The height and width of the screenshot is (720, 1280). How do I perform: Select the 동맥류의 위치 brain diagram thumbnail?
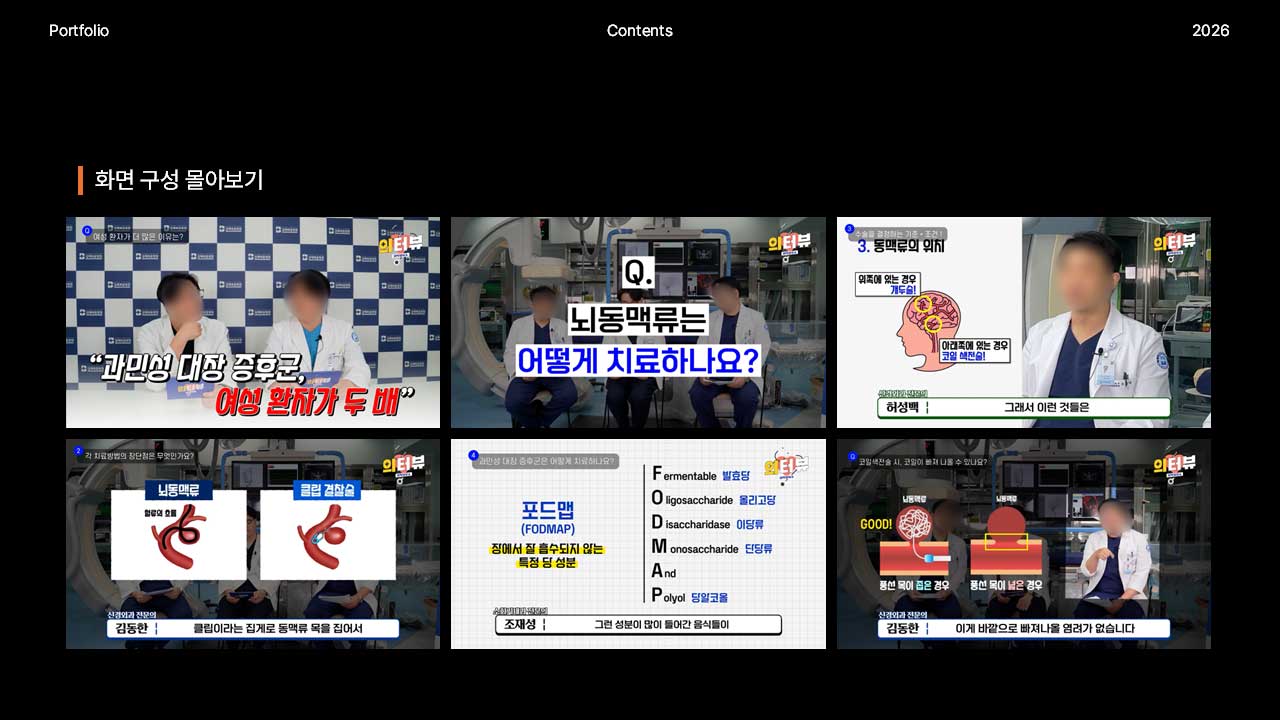click(x=1024, y=322)
